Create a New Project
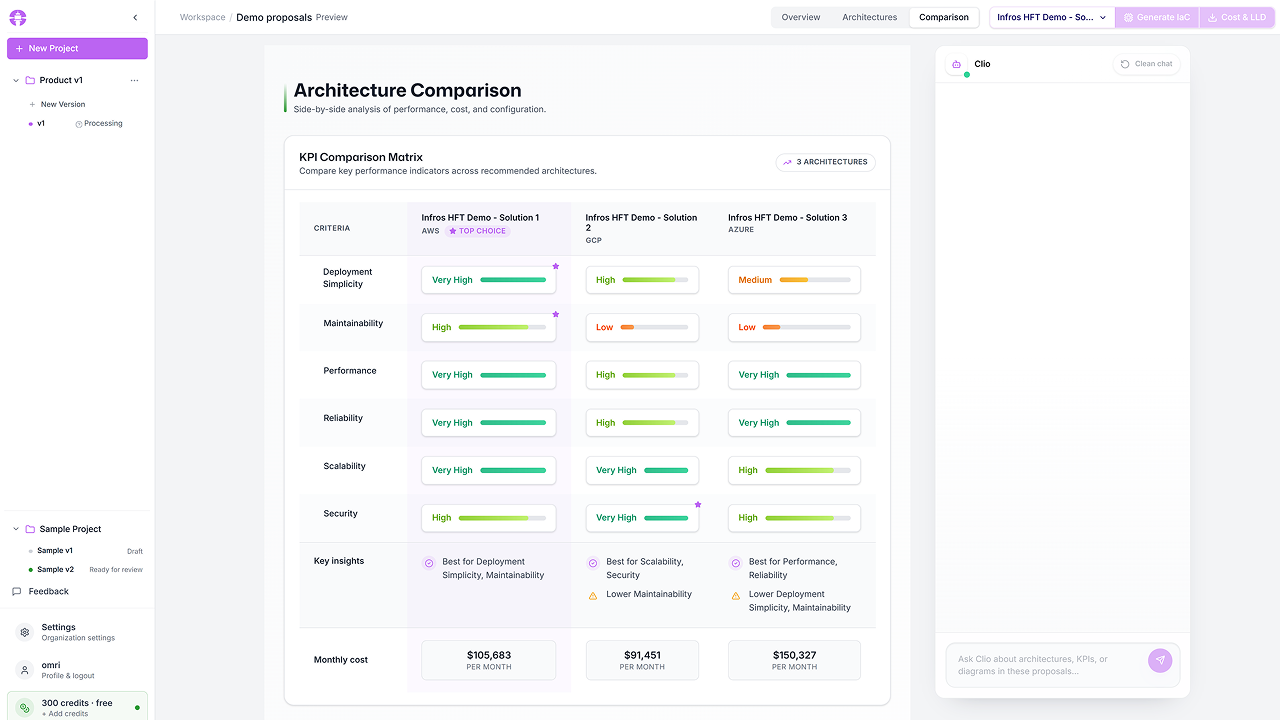1280x720 pixels. 77,48
